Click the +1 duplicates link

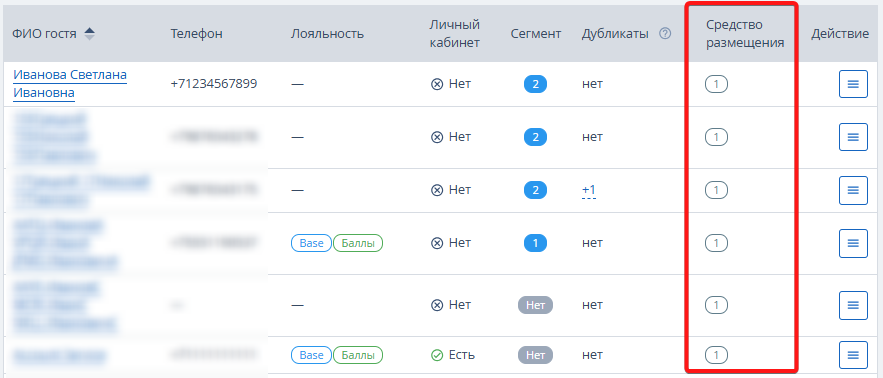[x=589, y=190]
